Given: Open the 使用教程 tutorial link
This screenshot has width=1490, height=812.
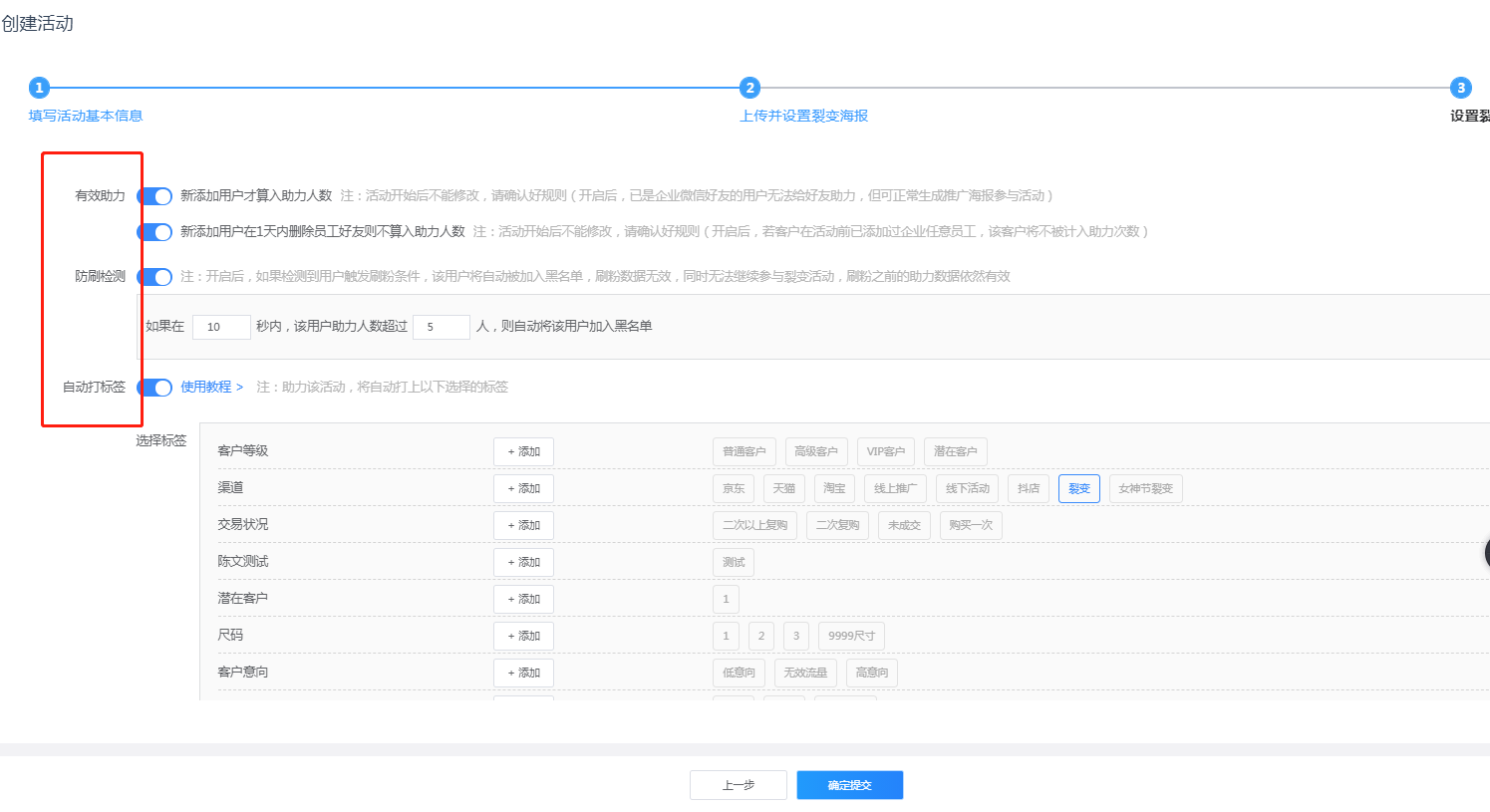Looking at the screenshot, I should pyautogui.click(x=211, y=388).
